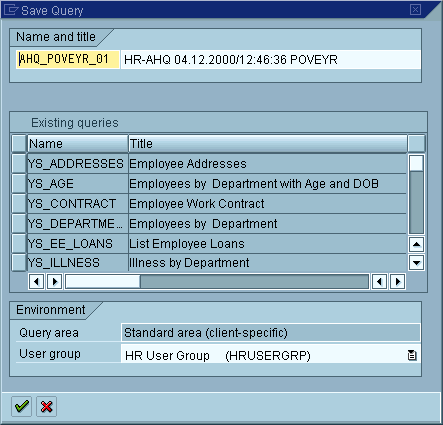Click rightmost horizontal scroll right arrow
This screenshot has height=425, width=443.
click(x=398, y=282)
